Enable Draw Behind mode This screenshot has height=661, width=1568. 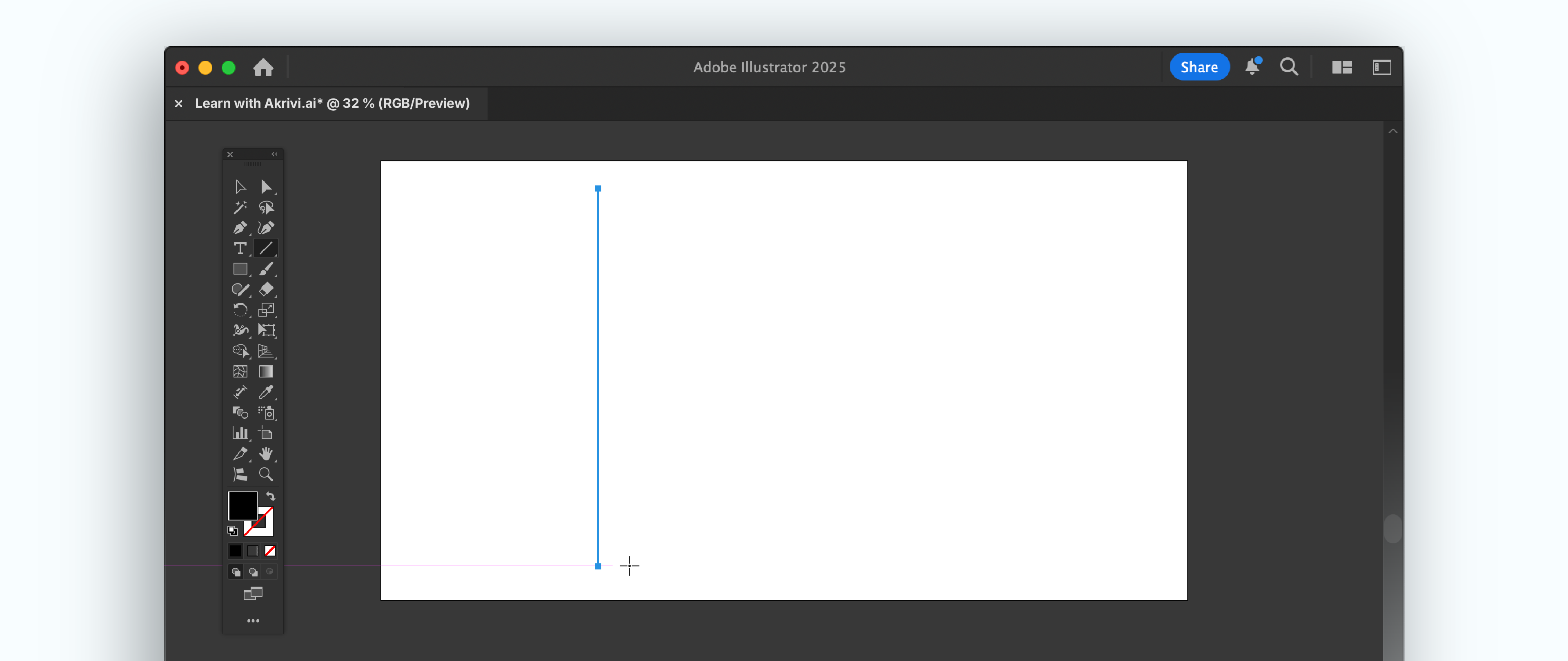253,572
